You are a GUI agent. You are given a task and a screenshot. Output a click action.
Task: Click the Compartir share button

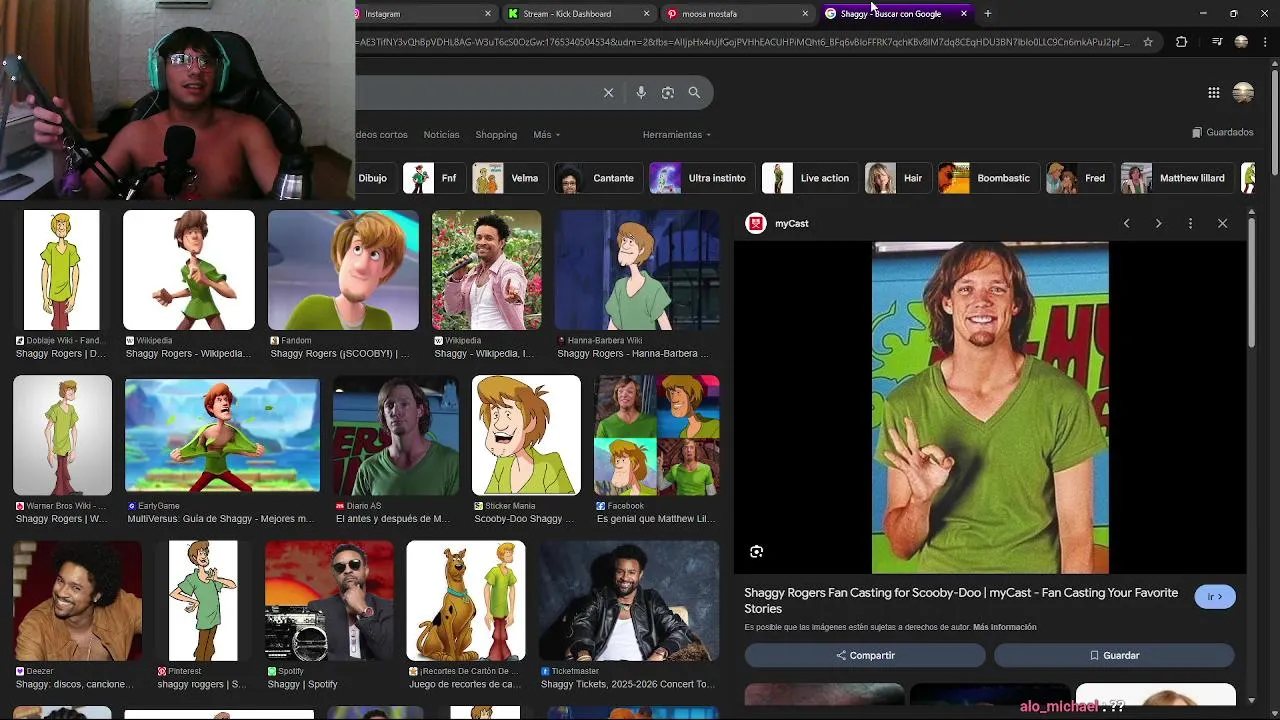point(865,655)
